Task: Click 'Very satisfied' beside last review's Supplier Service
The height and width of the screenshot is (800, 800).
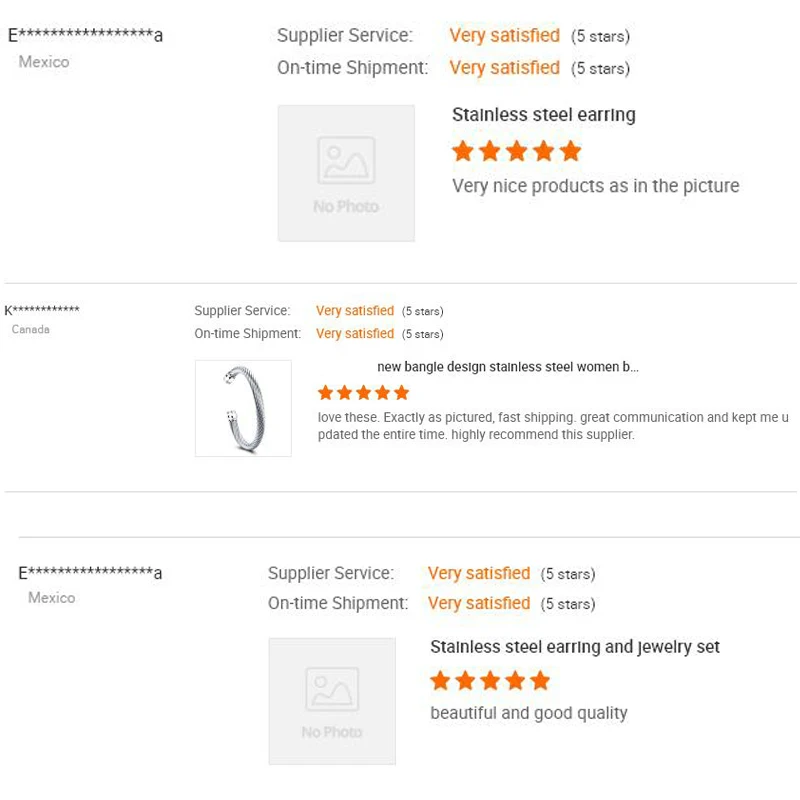Action: pyautogui.click(x=479, y=573)
